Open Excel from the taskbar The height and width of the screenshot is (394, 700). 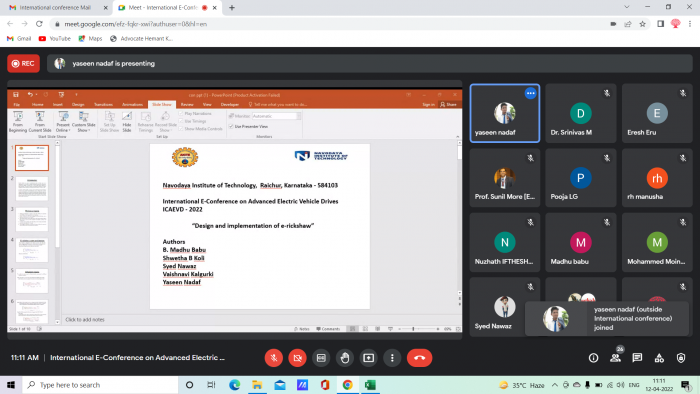tap(370, 385)
